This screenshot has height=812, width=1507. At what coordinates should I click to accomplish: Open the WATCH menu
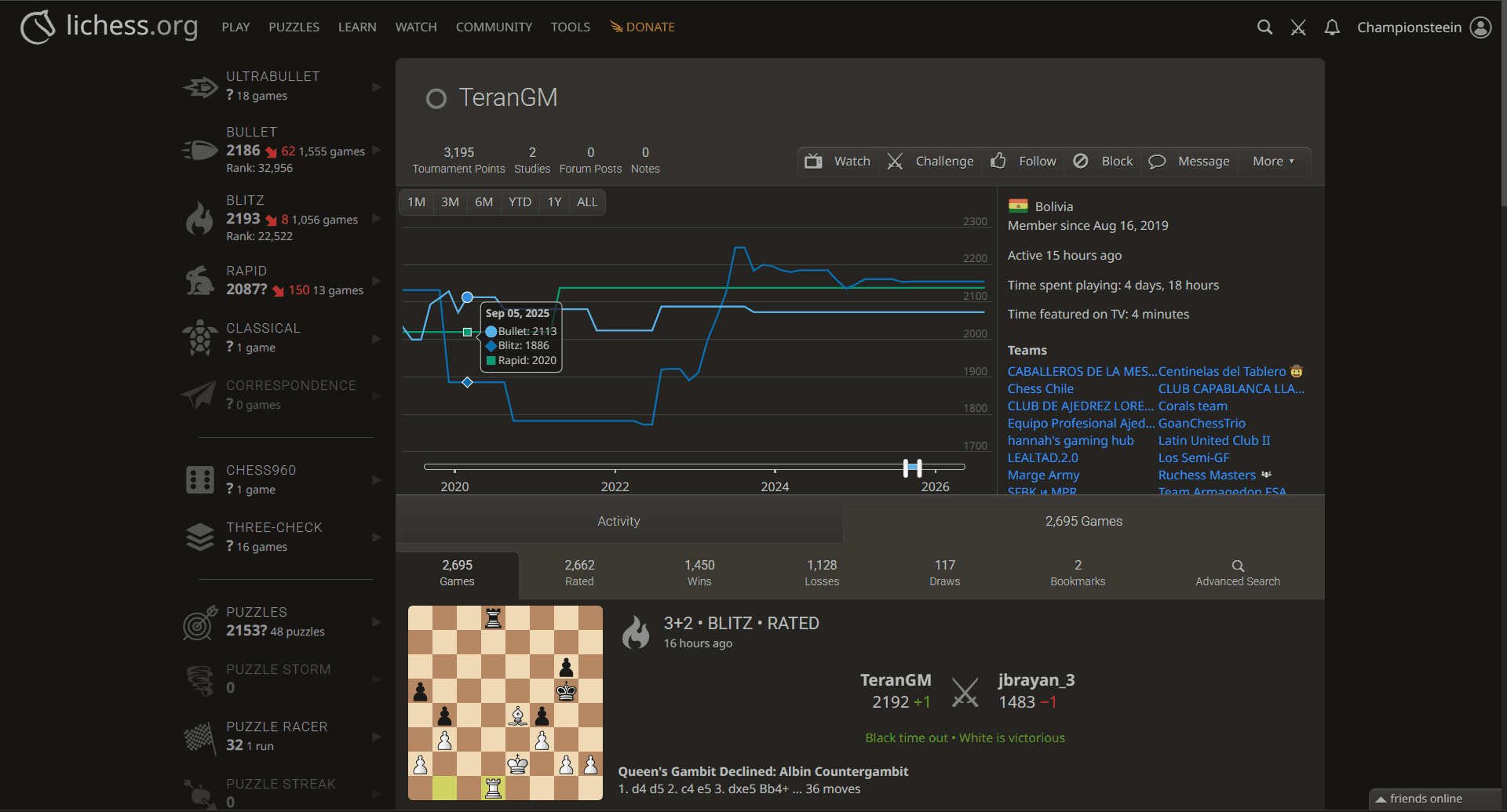[416, 27]
